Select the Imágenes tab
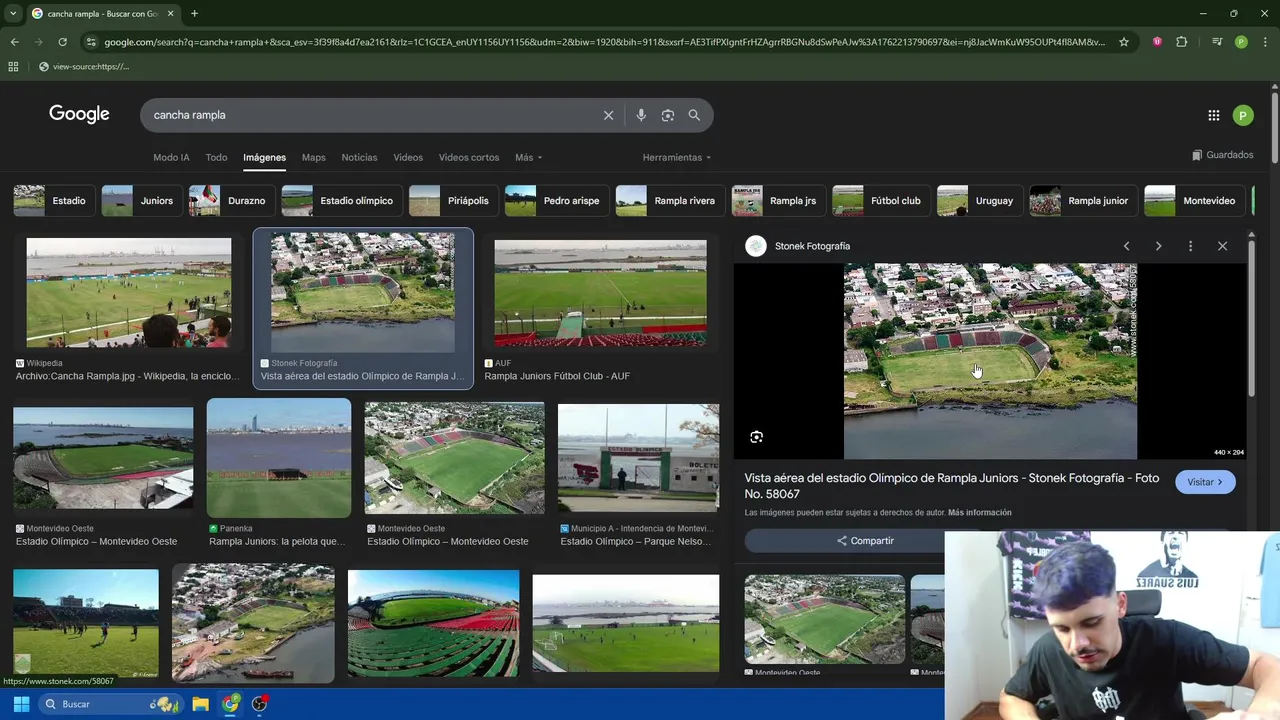1280x720 pixels. [x=264, y=158]
